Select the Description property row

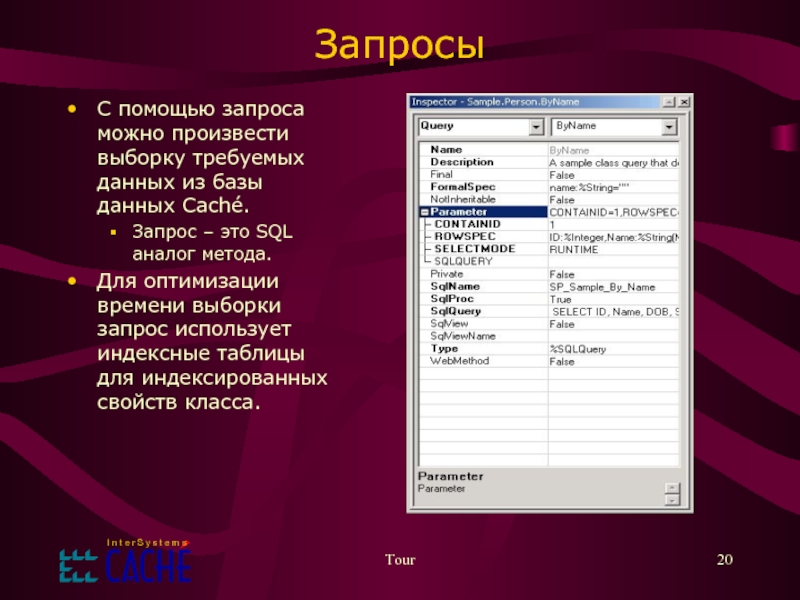coord(549,162)
